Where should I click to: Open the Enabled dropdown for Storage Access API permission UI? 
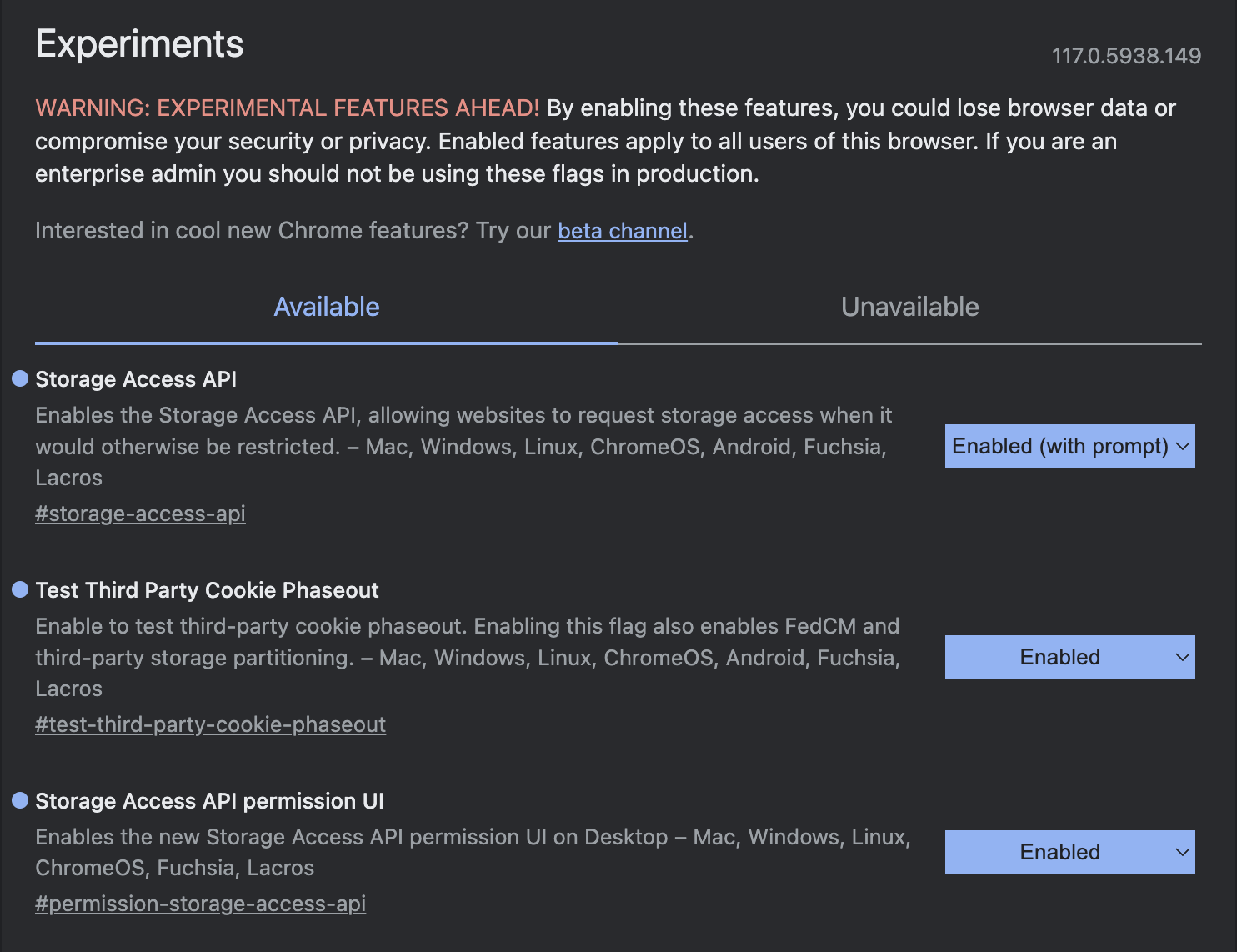1069,851
